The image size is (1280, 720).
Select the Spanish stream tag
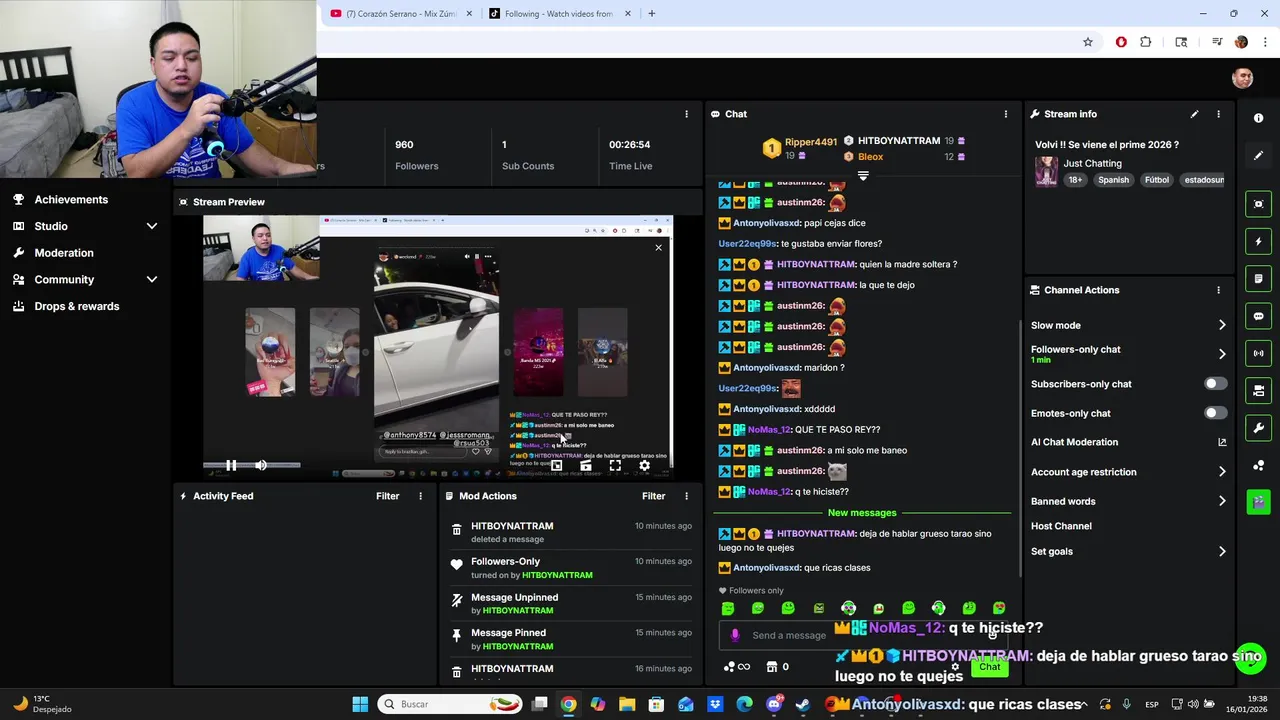click(1113, 180)
